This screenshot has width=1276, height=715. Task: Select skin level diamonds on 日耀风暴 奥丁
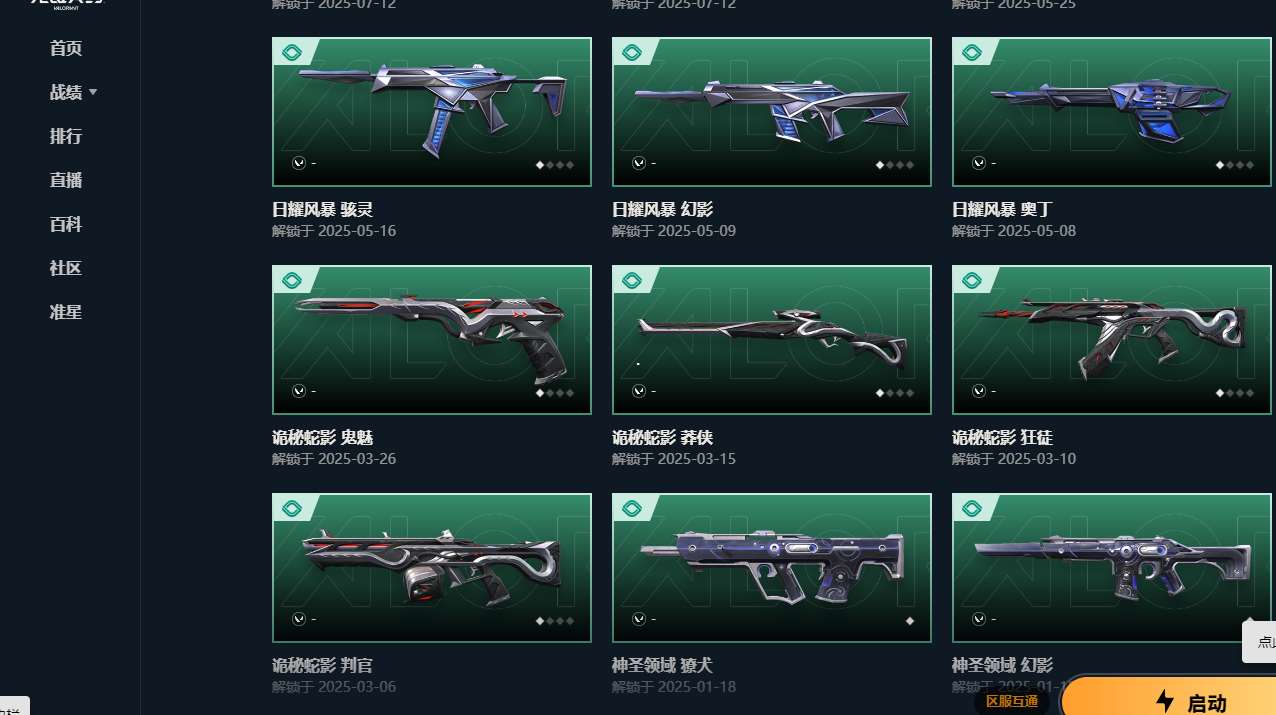click(1236, 165)
